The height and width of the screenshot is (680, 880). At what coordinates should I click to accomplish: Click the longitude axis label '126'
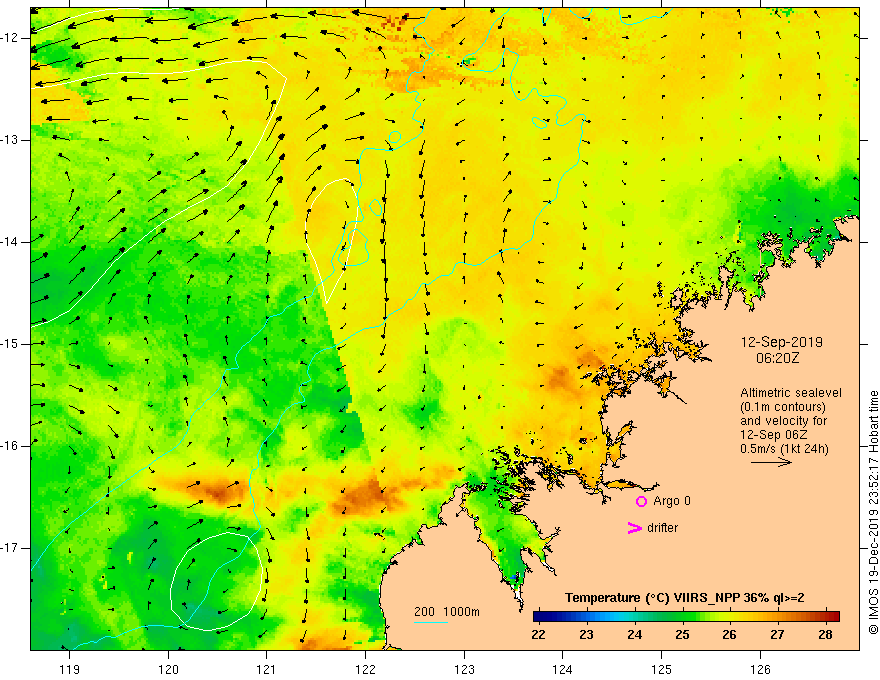[760, 669]
